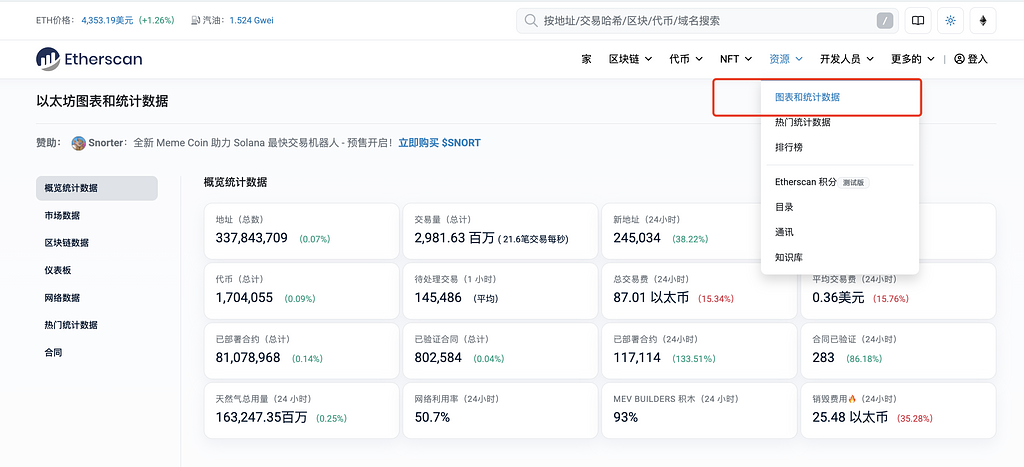This screenshot has width=1024, height=467.
Task: Choose 排行榜 in the resources menu
Action: (x=789, y=147)
